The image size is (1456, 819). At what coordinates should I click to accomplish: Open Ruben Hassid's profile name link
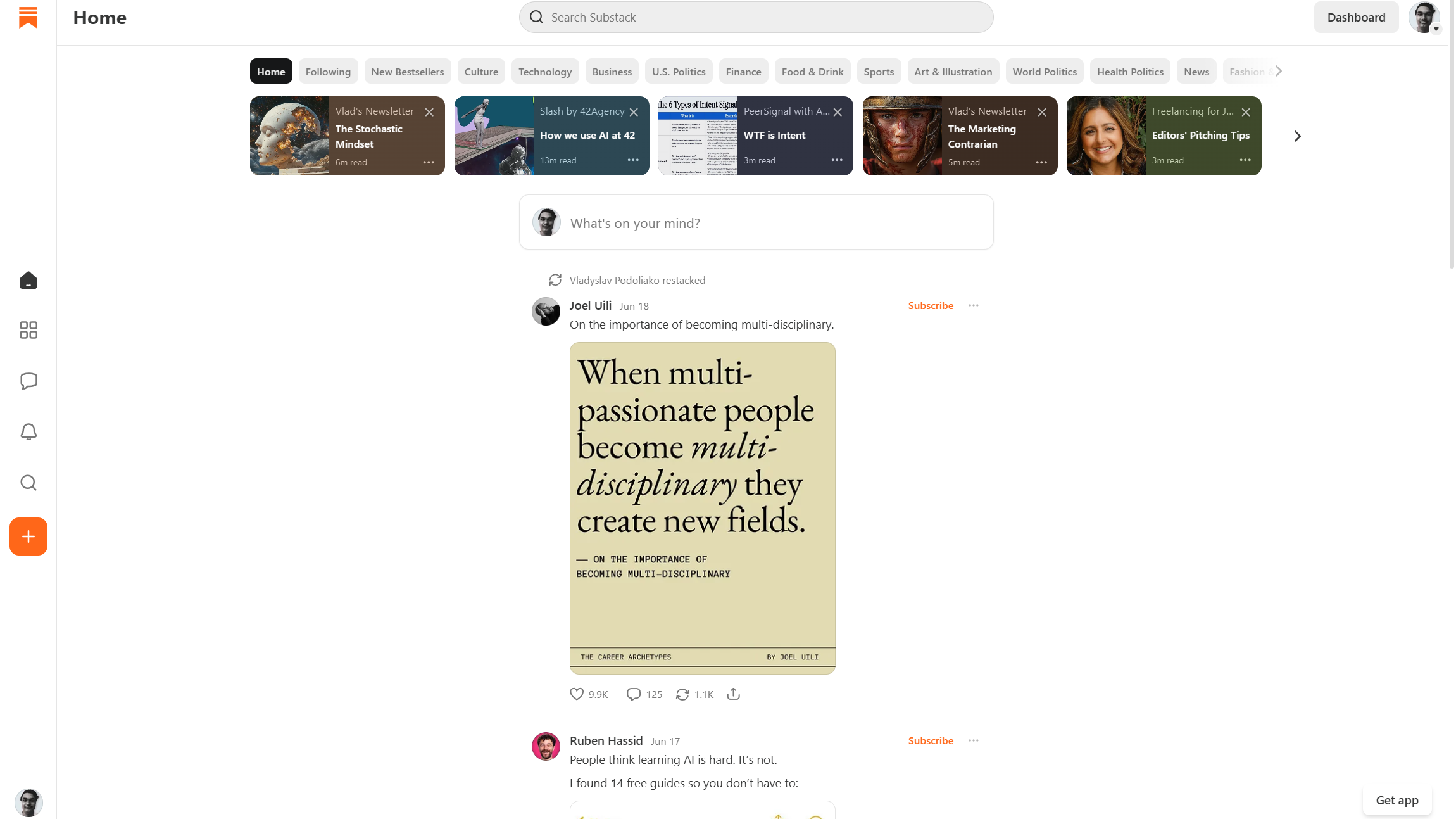(x=606, y=740)
